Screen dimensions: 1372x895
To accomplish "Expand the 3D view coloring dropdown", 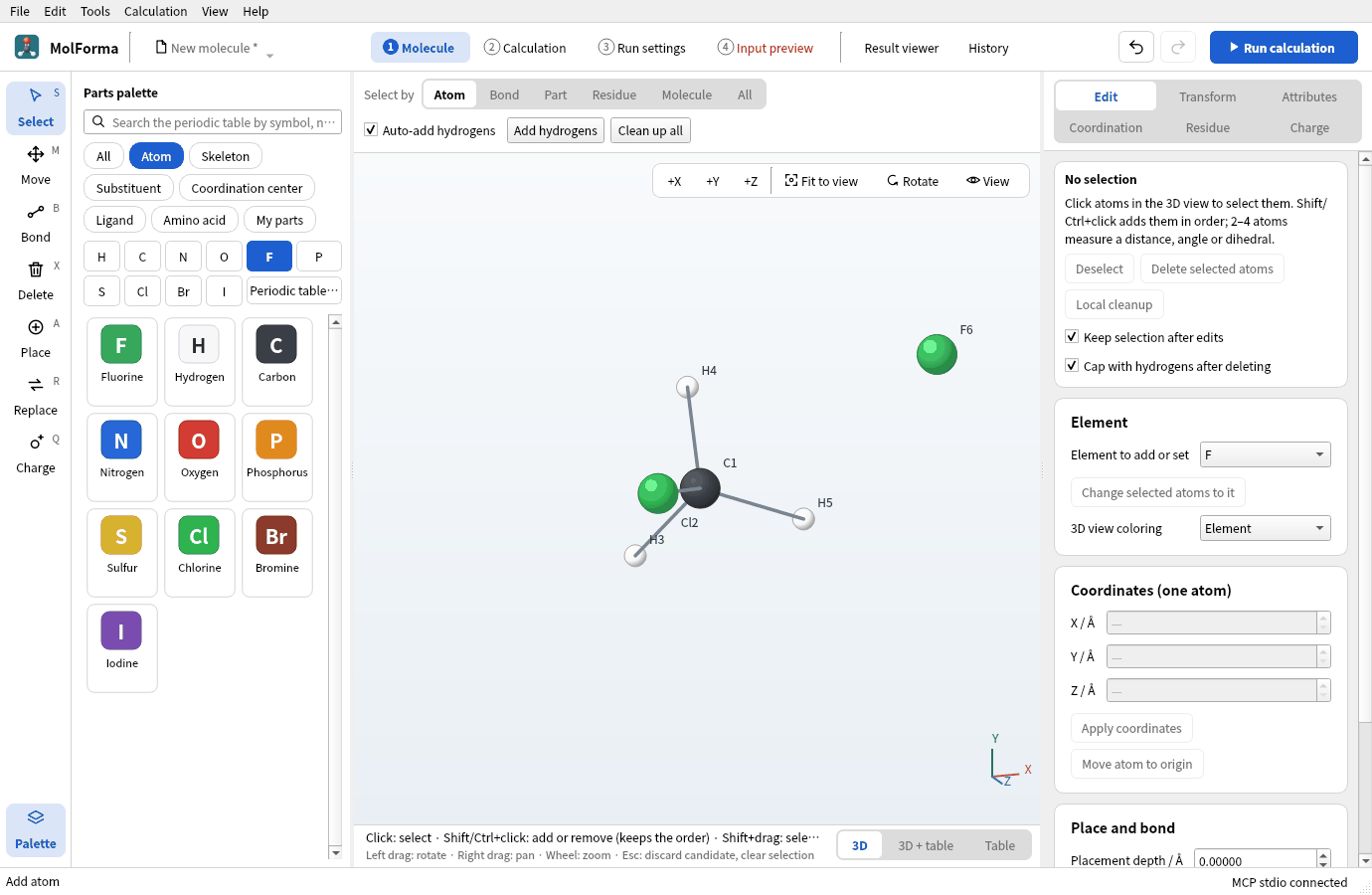I will click(x=1265, y=528).
